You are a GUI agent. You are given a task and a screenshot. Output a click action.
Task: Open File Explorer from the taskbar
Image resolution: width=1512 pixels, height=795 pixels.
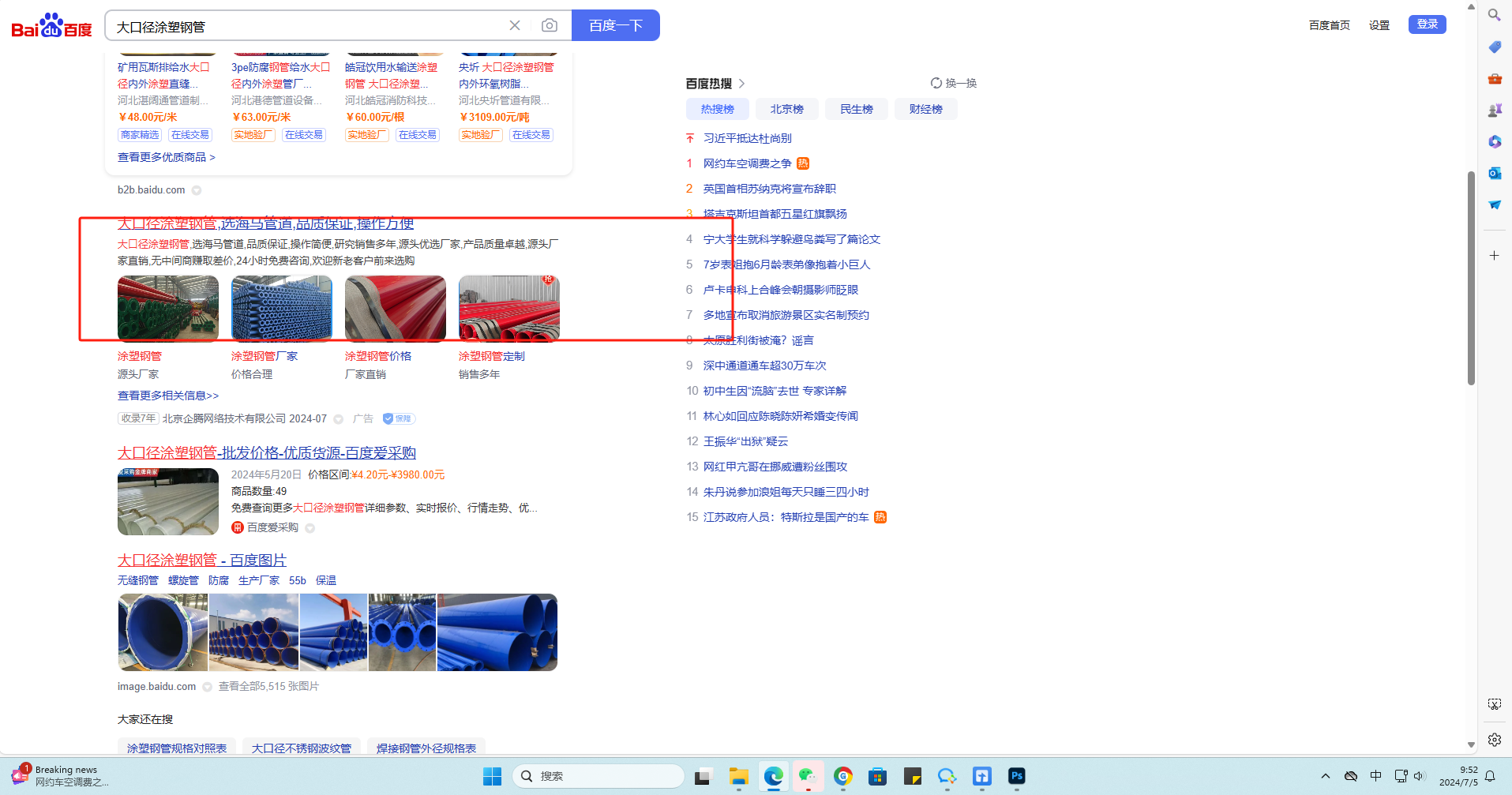[x=738, y=777]
